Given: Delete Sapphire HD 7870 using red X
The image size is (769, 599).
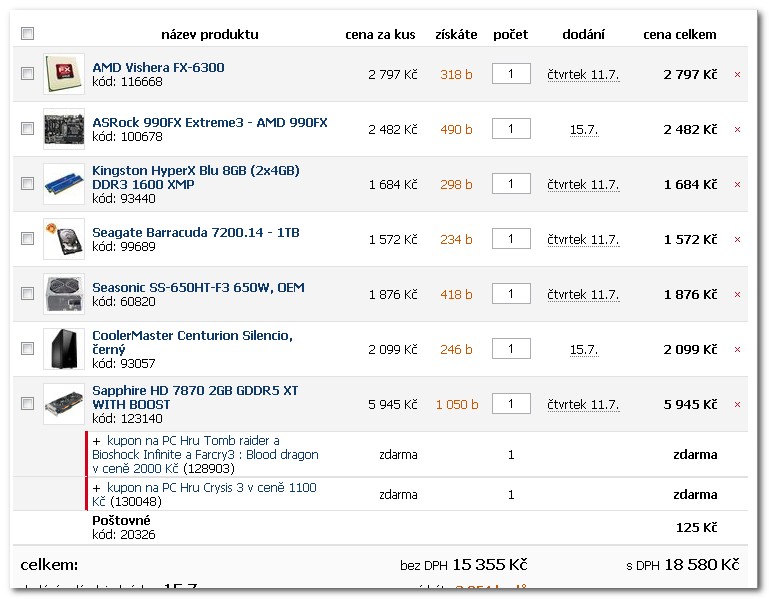Looking at the screenshot, I should [737, 405].
